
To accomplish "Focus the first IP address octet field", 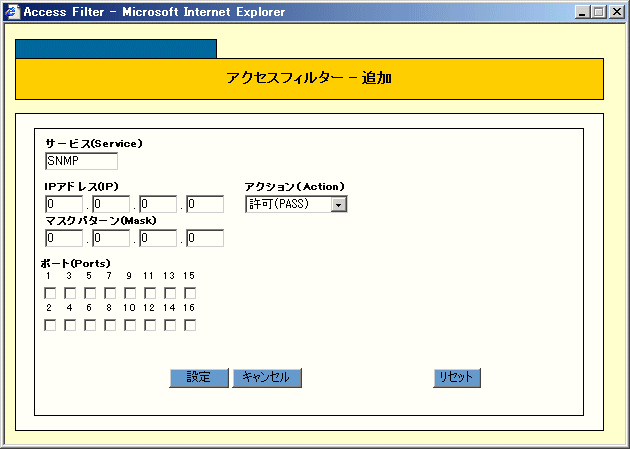I will [64, 204].
